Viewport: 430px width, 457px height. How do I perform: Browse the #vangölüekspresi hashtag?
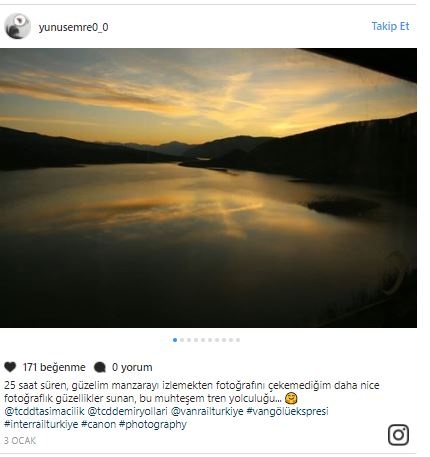[x=287, y=411]
